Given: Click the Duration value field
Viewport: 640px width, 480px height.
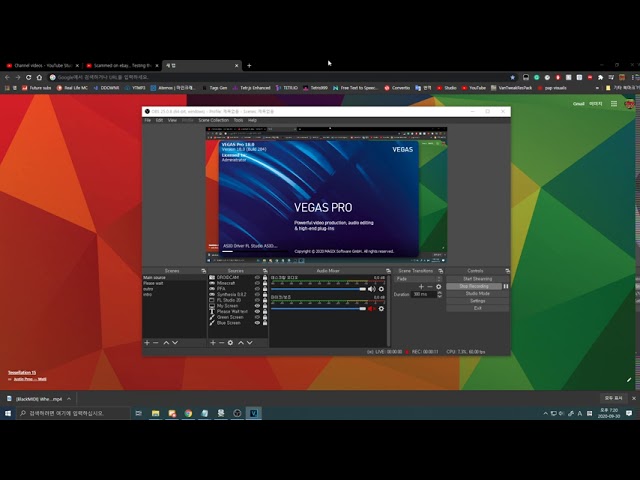Looking at the screenshot, I should coord(423,294).
